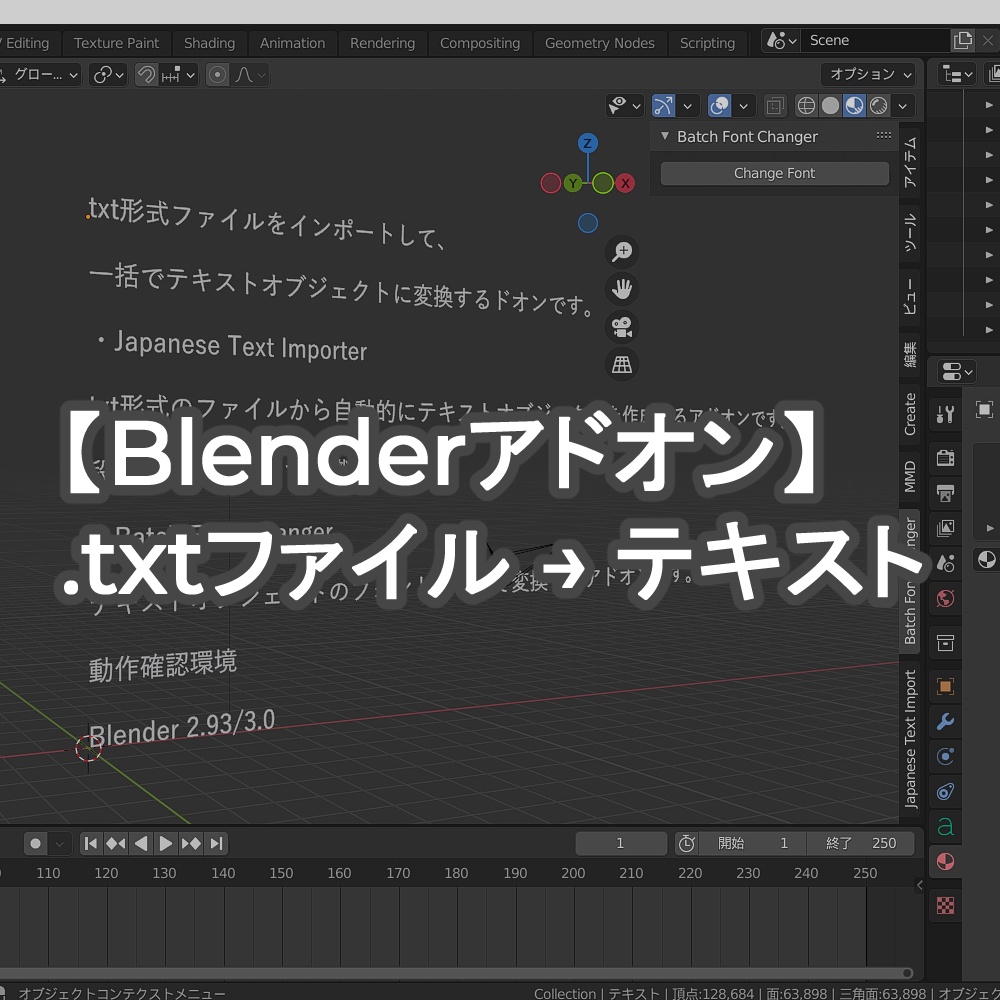Open the Render properties tab
The width and height of the screenshot is (1000, 1000).
point(945,457)
